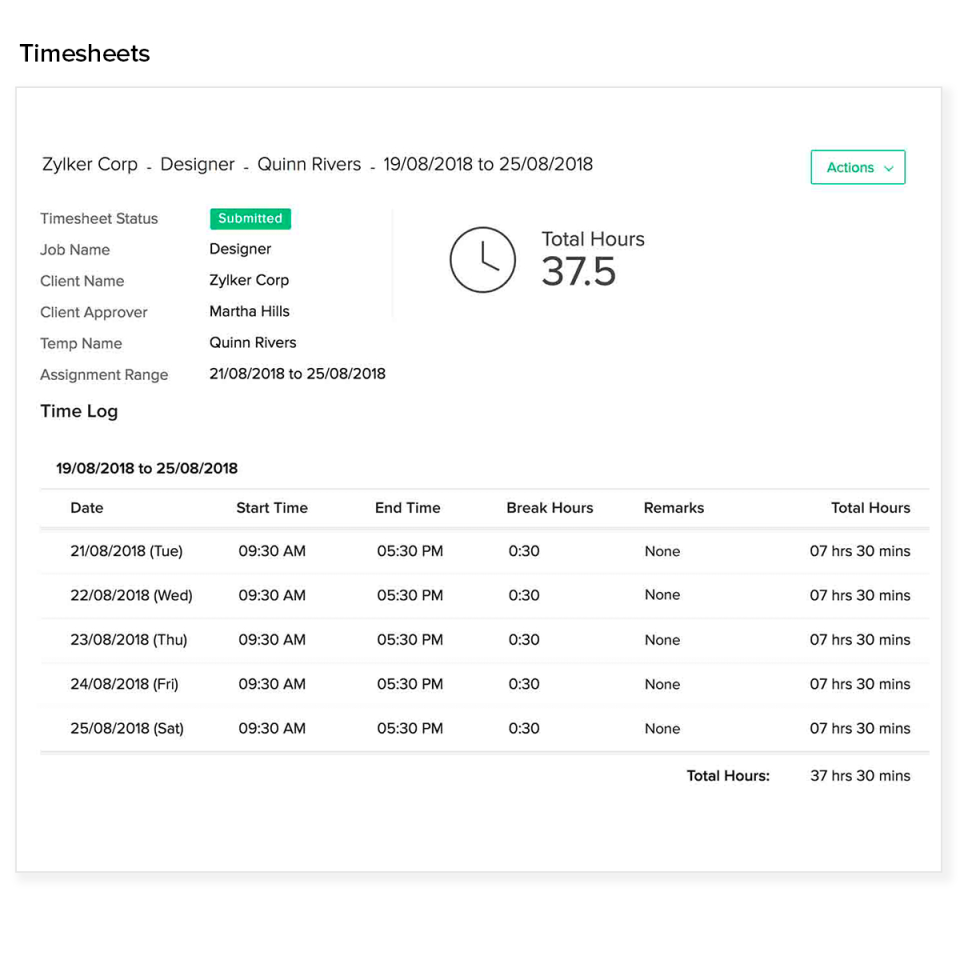Image resolution: width=960 pixels, height=960 pixels.
Task: Click the Designer job name value
Action: [240, 249]
